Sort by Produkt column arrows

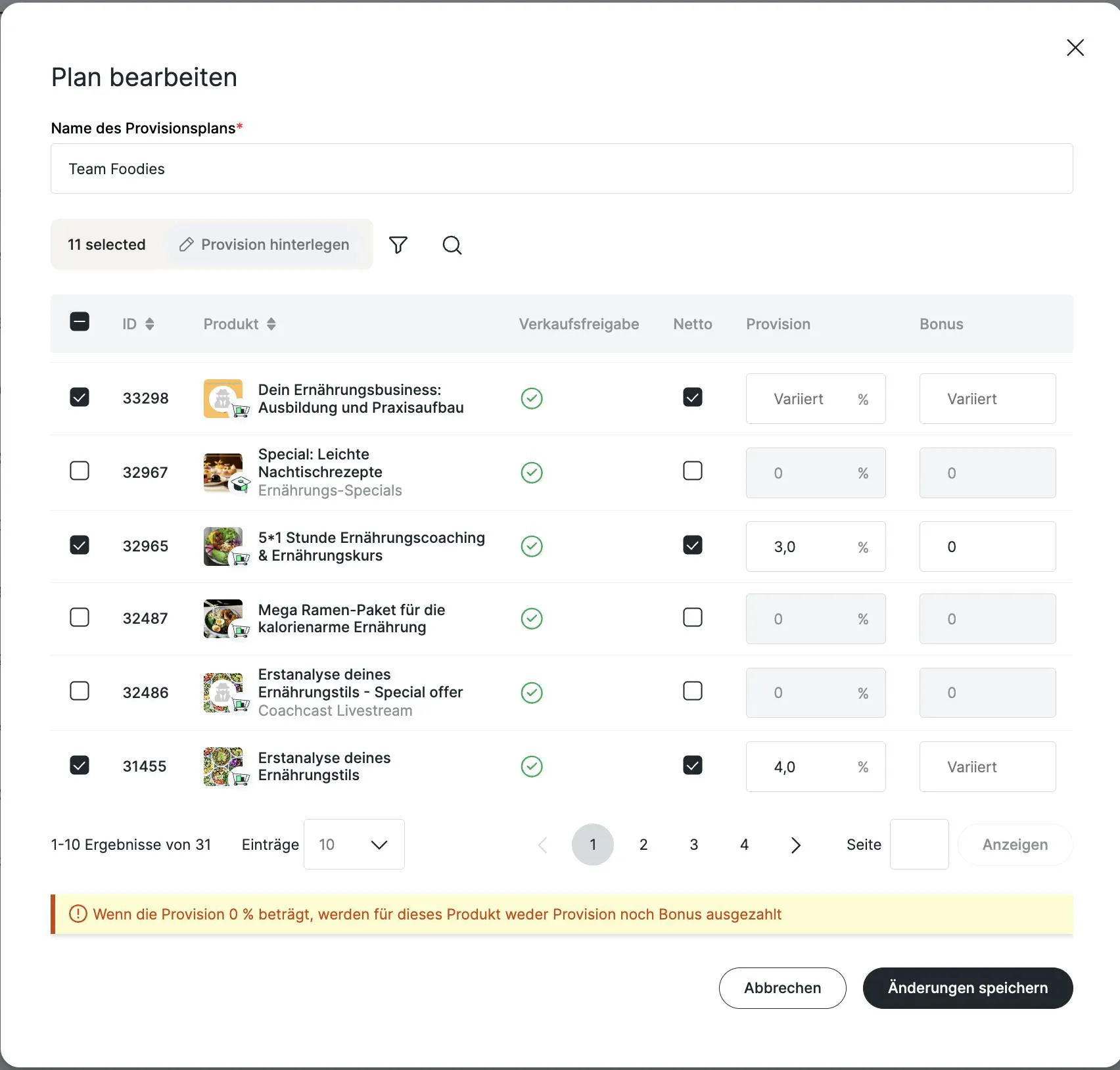tap(271, 324)
